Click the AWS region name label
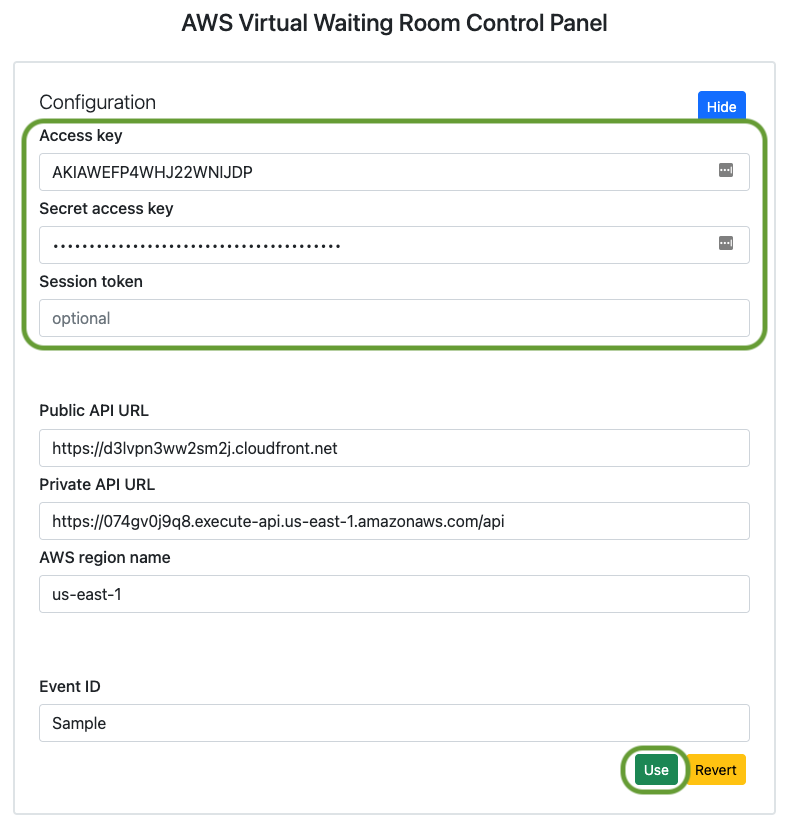This screenshot has width=788, height=825. 105,557
